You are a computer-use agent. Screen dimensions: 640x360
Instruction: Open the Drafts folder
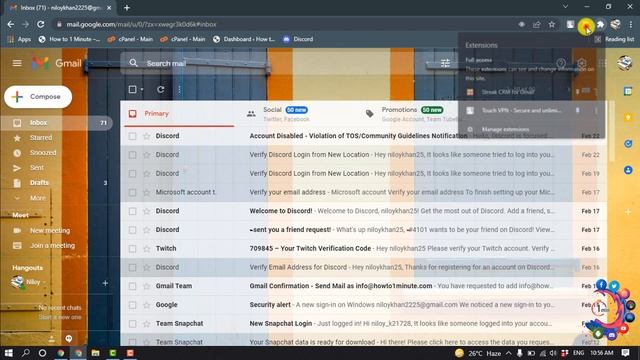pos(39,183)
